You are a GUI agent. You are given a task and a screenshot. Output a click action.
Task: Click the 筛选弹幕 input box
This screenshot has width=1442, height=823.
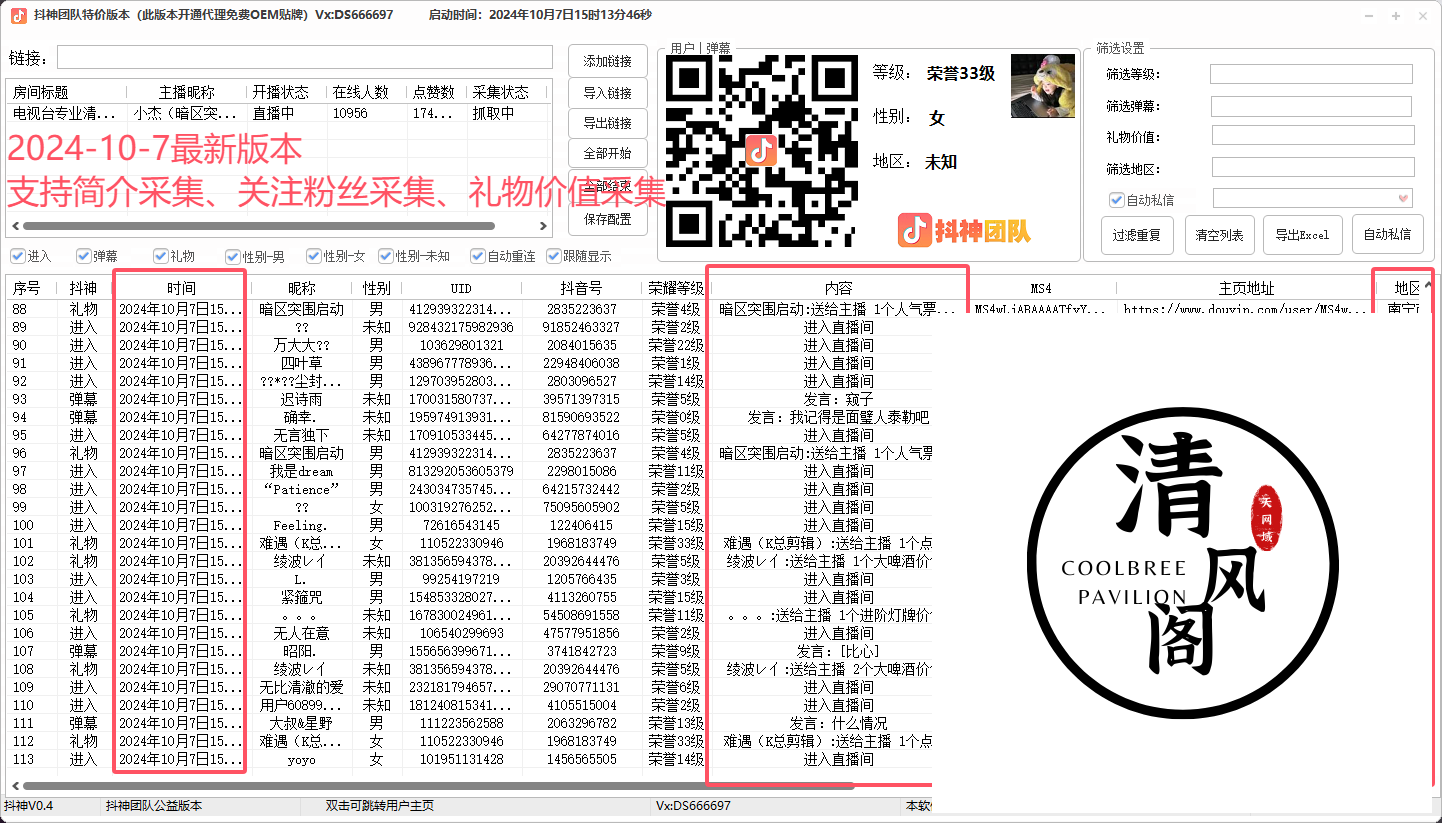coord(1311,106)
